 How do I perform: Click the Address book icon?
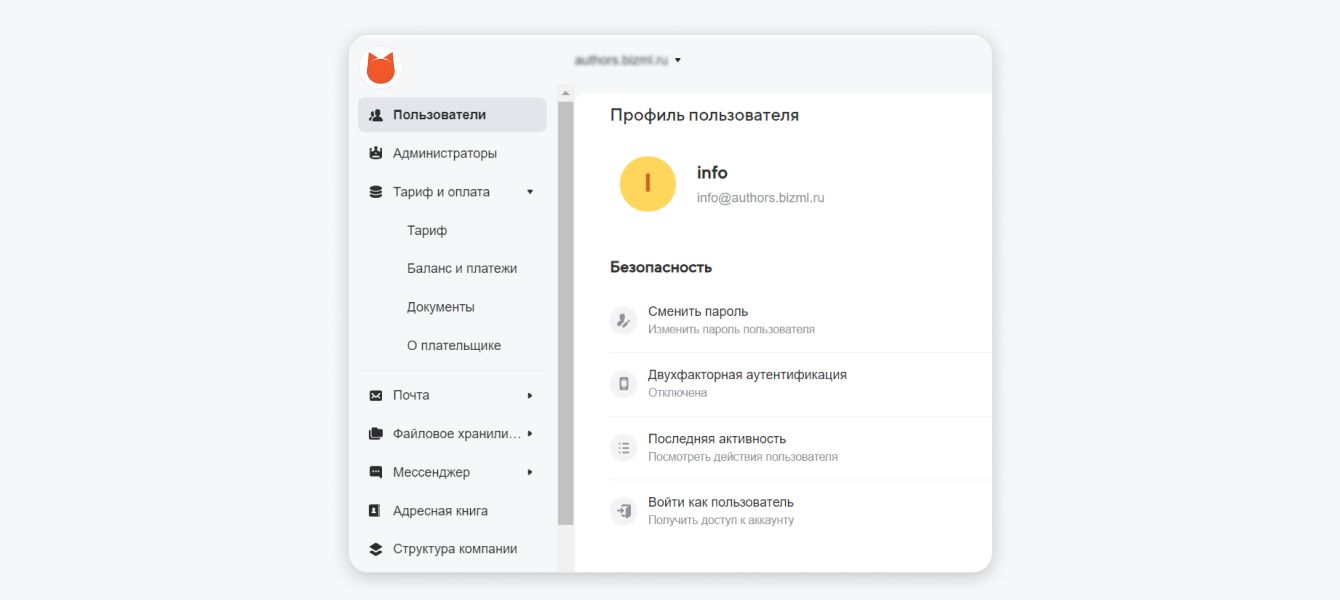[x=376, y=511]
